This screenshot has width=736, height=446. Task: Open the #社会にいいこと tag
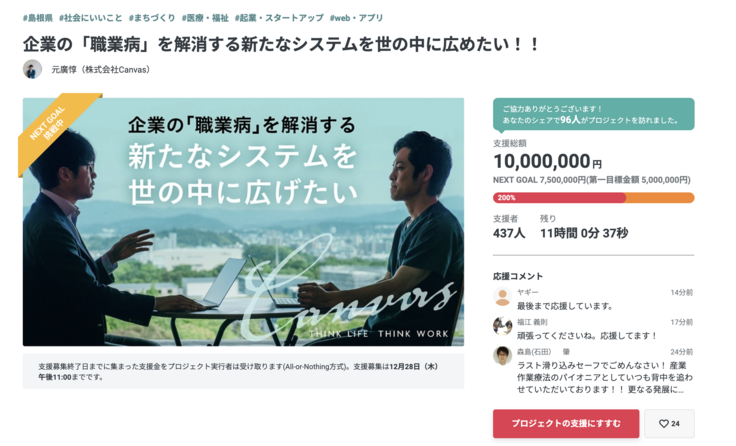coord(90,18)
